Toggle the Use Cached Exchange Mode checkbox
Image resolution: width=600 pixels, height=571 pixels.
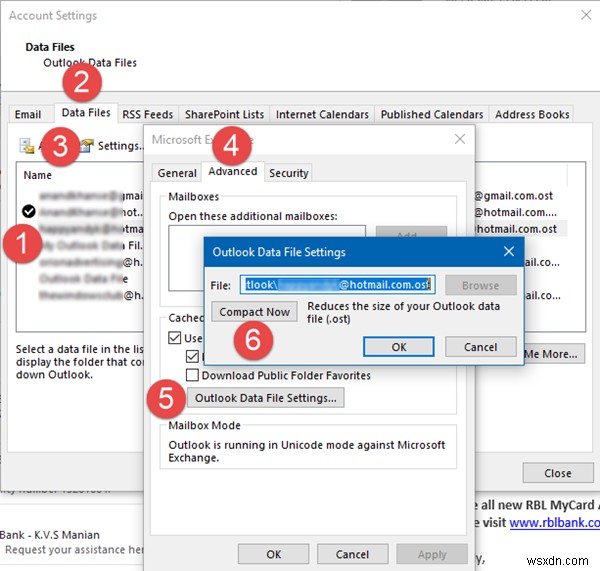(174, 338)
